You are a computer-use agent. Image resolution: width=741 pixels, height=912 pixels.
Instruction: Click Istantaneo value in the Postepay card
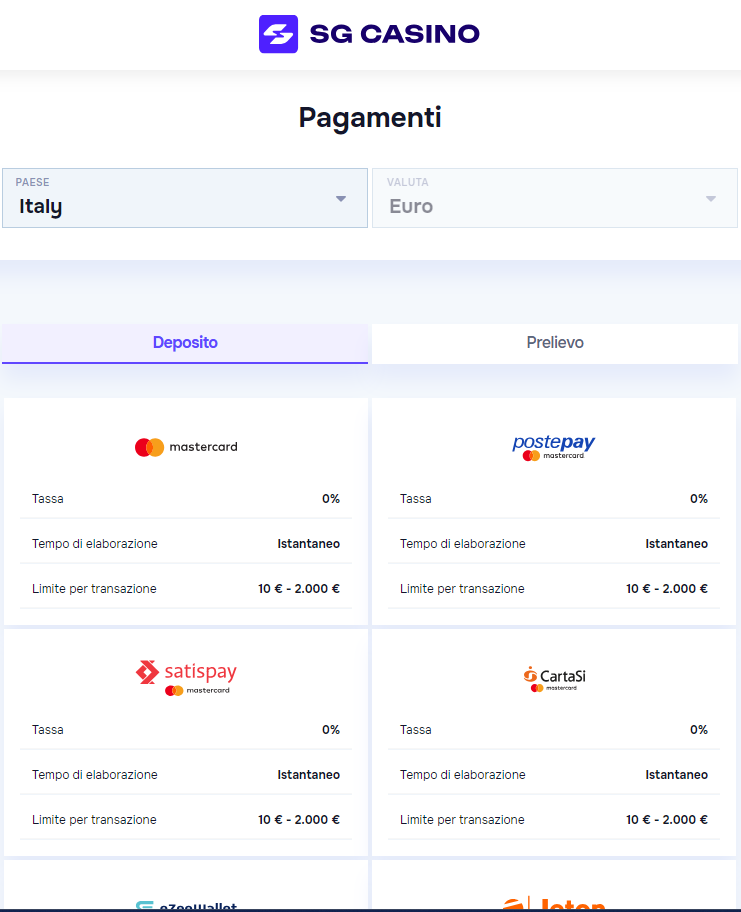(676, 544)
